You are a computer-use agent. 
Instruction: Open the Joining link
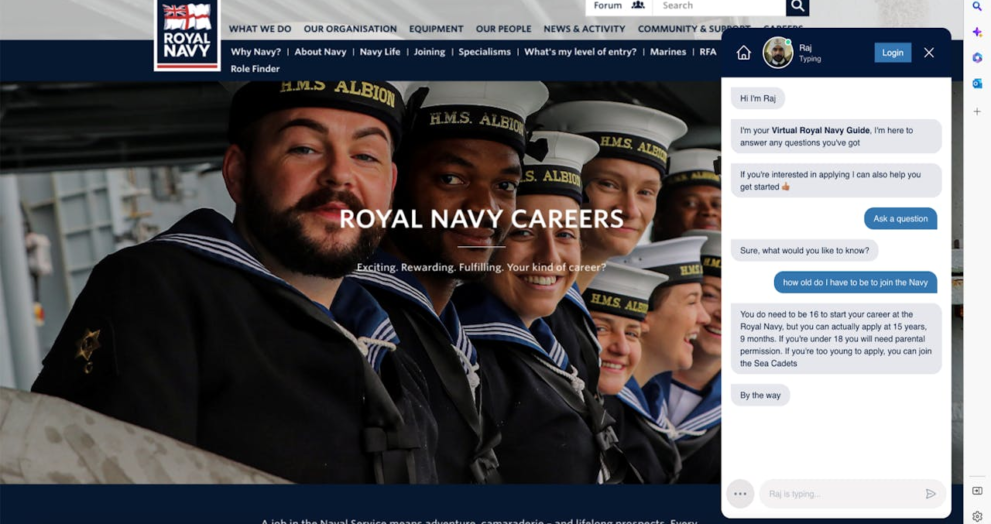[x=430, y=52]
